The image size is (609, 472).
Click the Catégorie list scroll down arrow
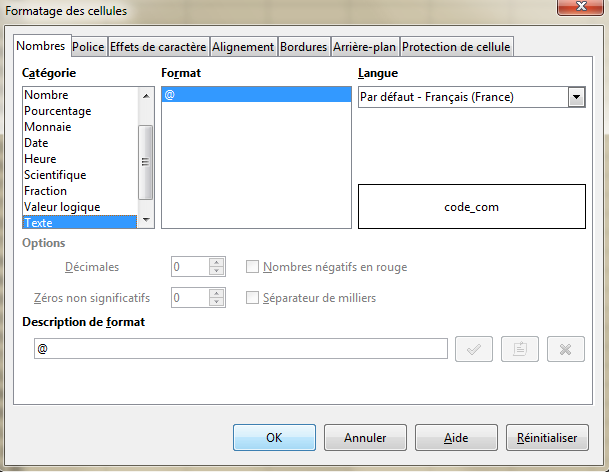tap(146, 220)
